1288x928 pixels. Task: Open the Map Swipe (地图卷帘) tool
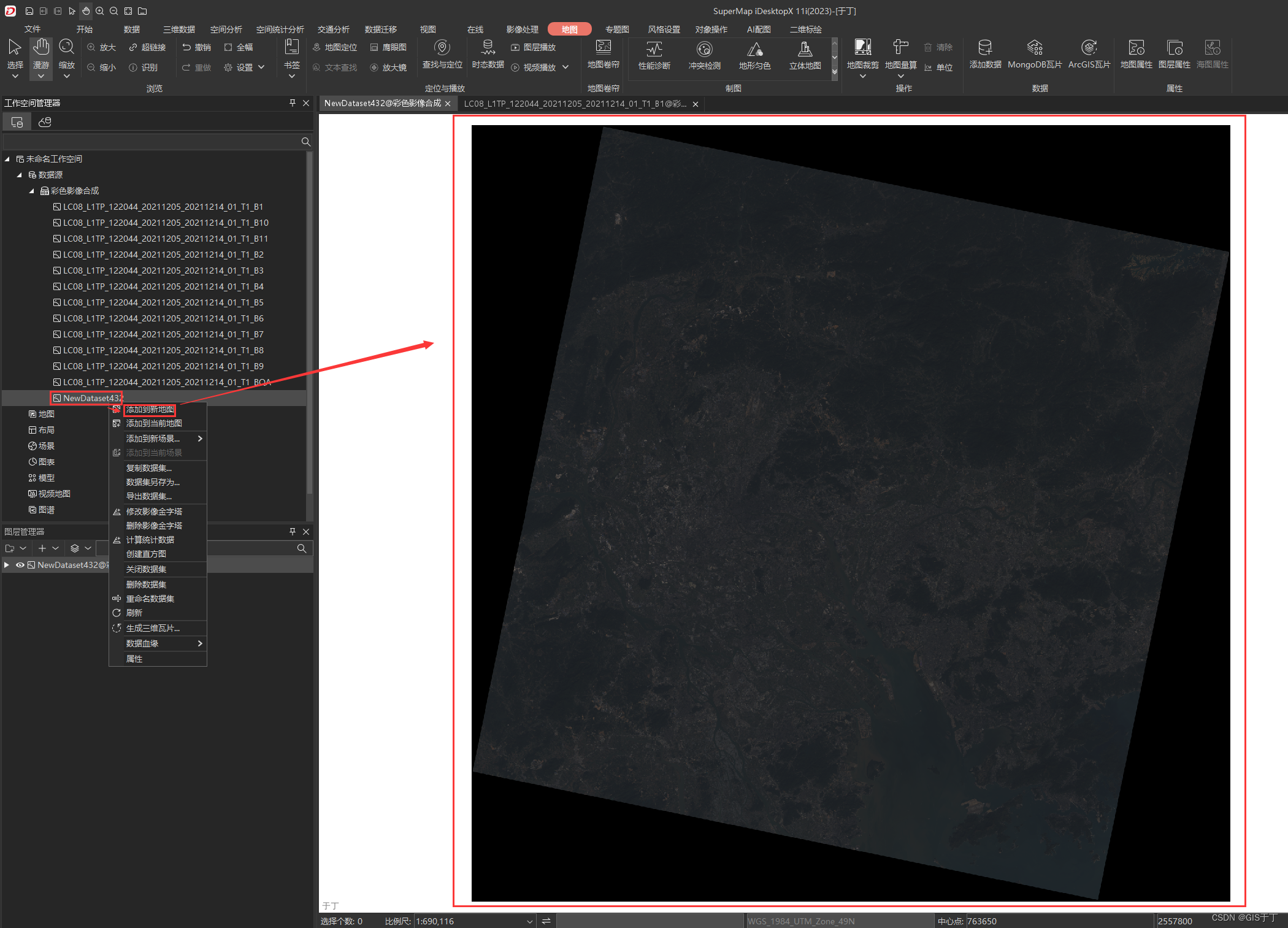coord(603,48)
